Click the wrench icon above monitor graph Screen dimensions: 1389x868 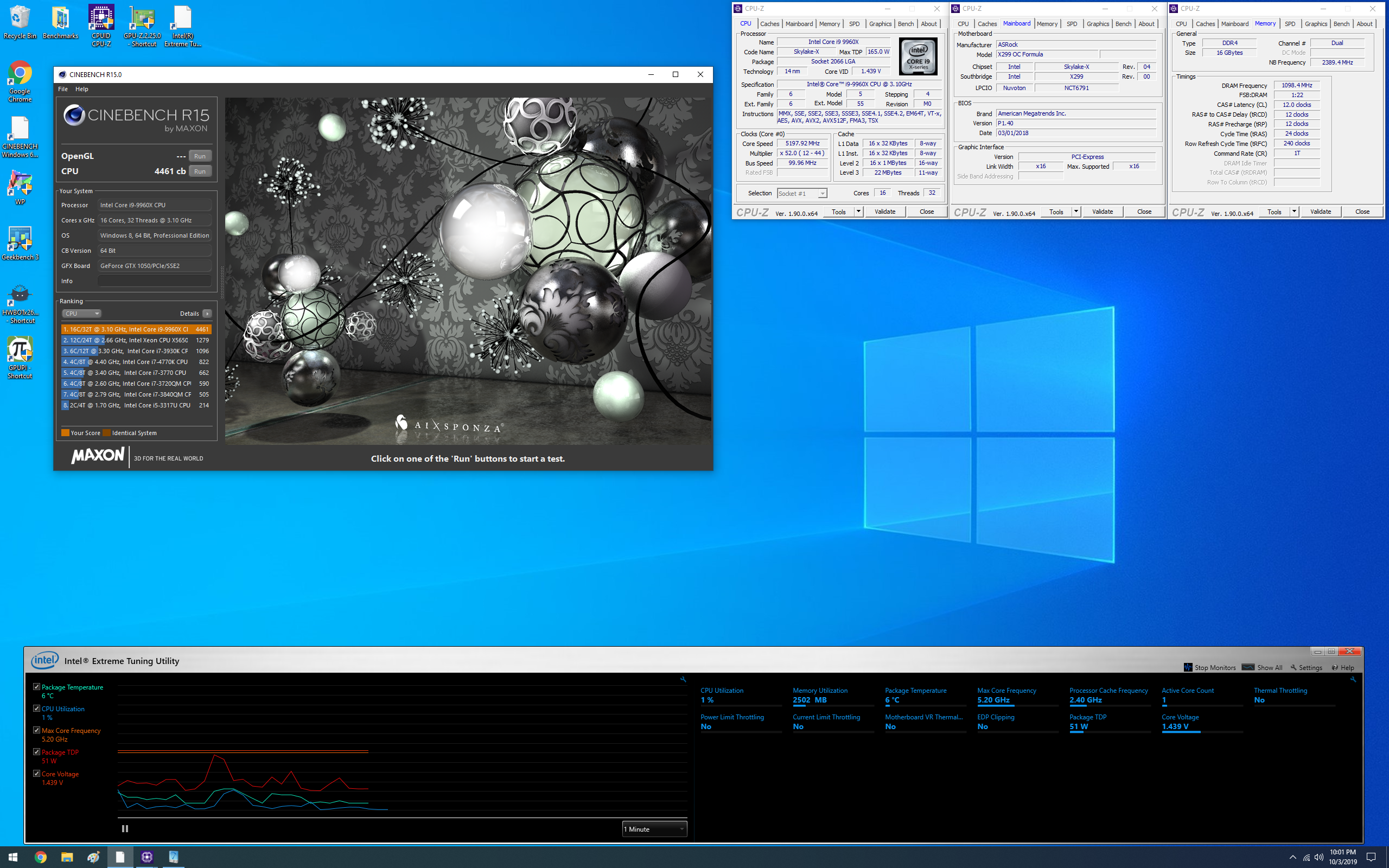pos(683,680)
